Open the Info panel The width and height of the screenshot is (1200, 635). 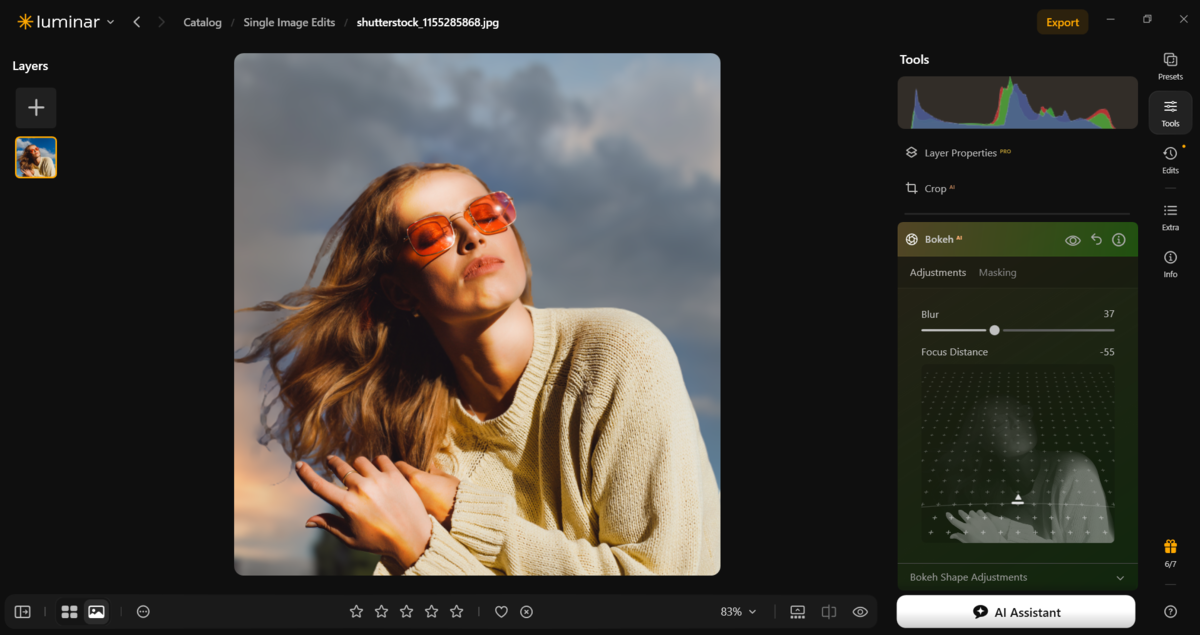(1170, 263)
